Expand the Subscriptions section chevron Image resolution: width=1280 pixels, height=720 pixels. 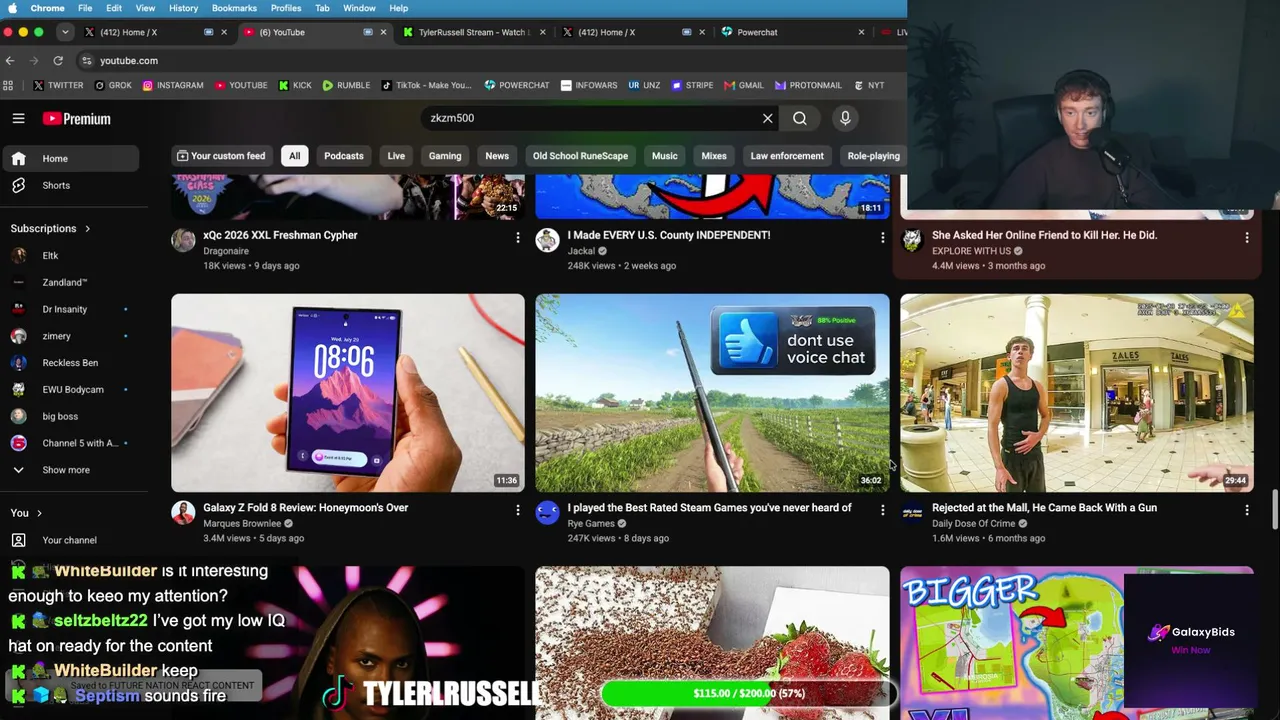87,229
